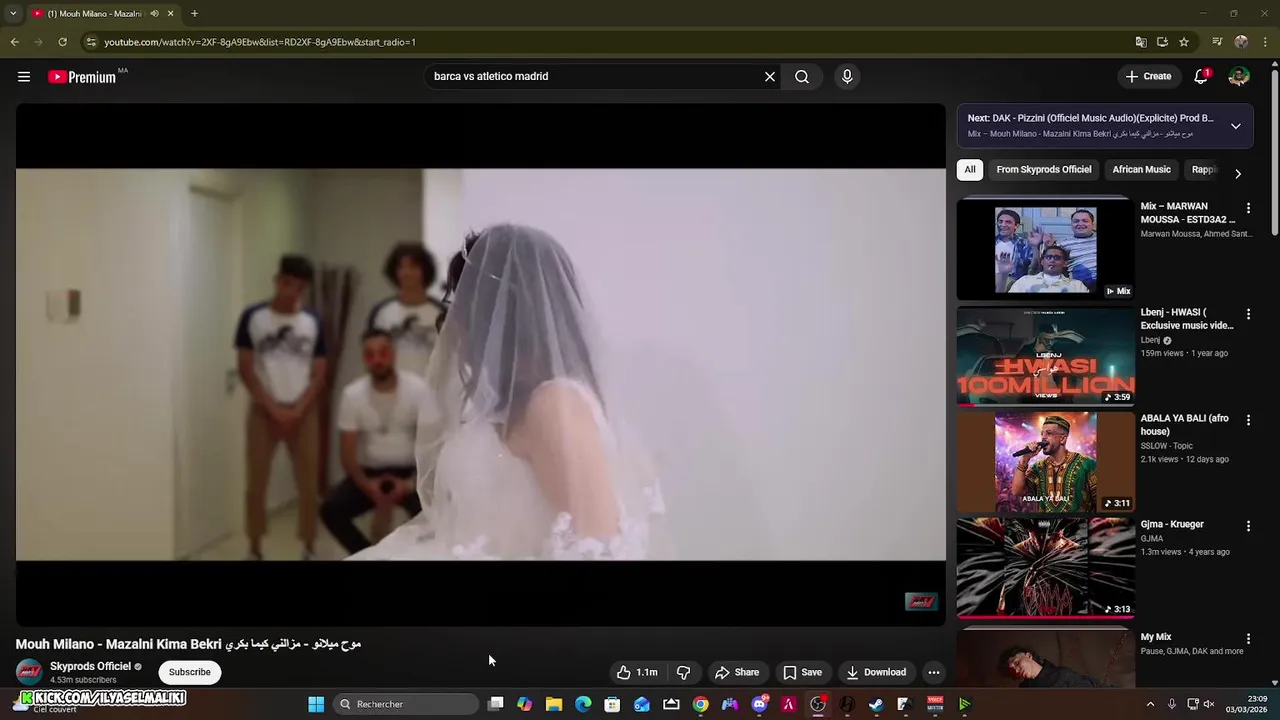This screenshot has height=720, width=1280.
Task: Open Chrome from the taskbar
Action: coord(701,704)
